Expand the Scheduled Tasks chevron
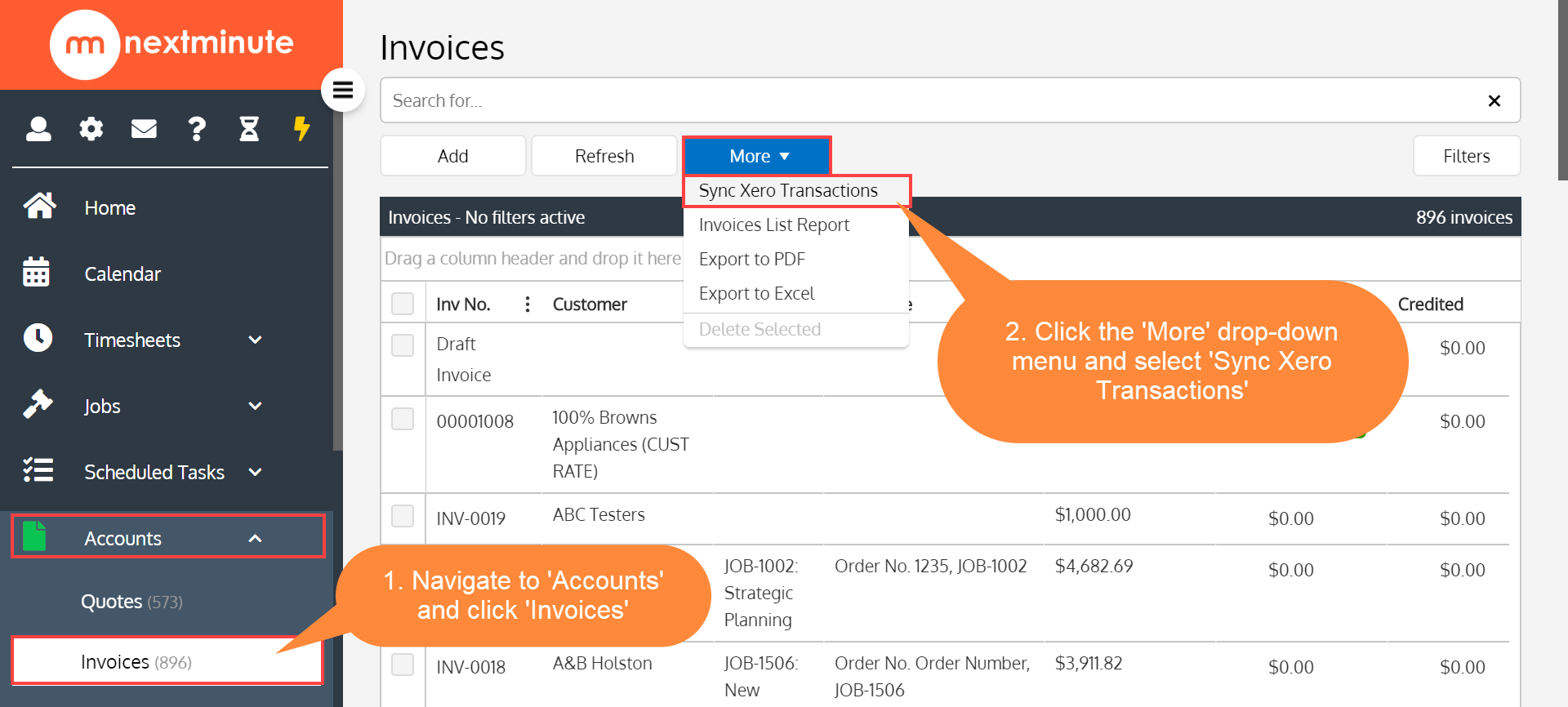 click(x=255, y=472)
